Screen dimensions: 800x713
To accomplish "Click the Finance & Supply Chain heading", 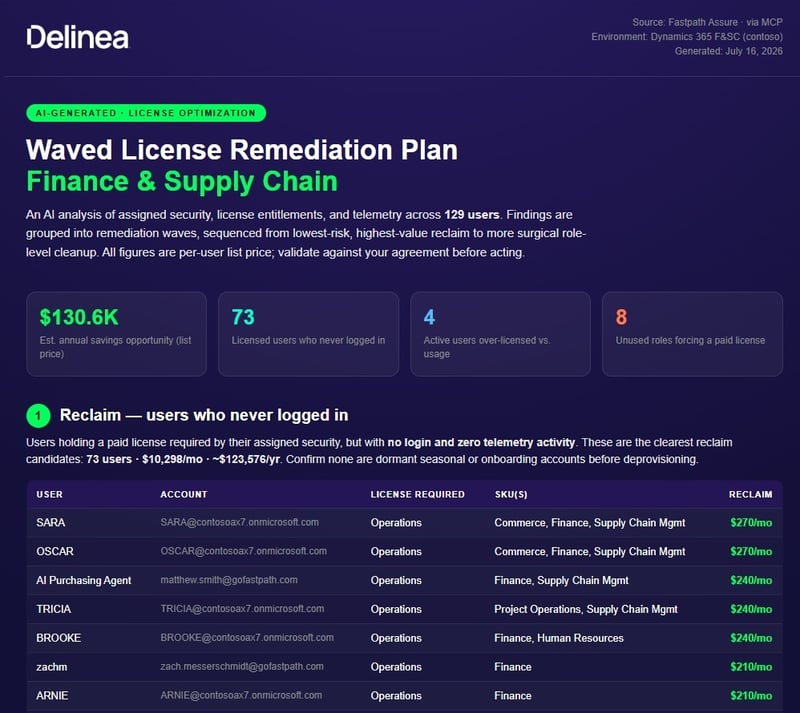I will point(182,182).
